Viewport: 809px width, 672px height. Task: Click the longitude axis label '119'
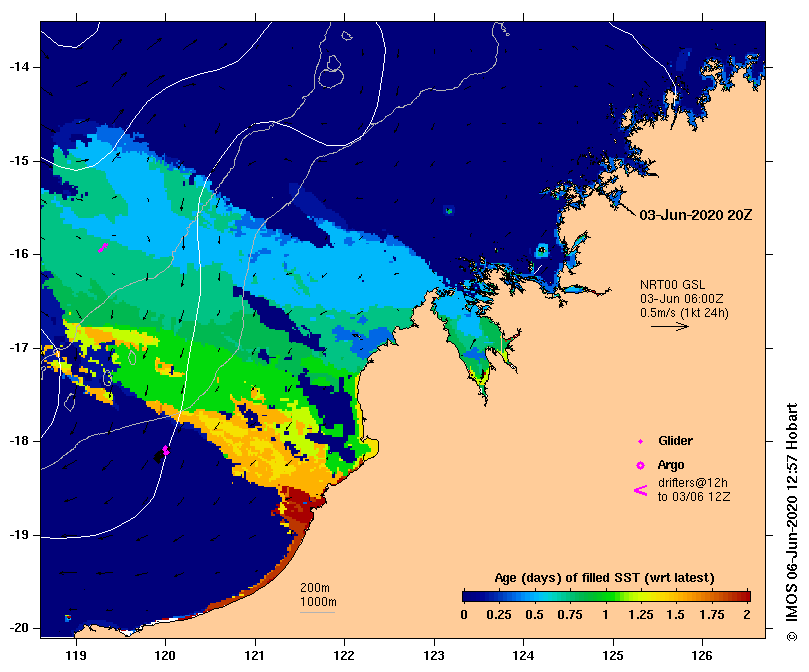coord(76,655)
